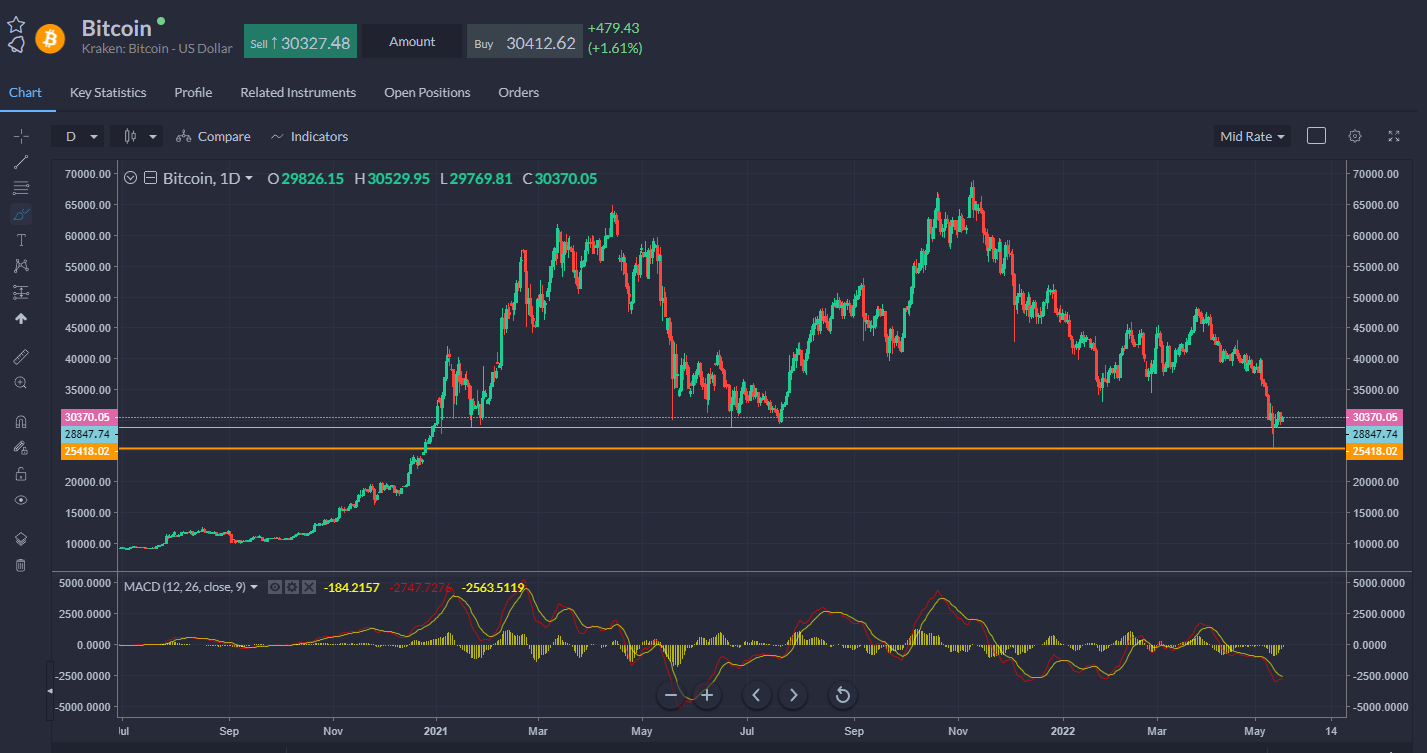Screen dimensions: 1427x753
Task: Click the +479.43 price change value
Action: pos(613,28)
